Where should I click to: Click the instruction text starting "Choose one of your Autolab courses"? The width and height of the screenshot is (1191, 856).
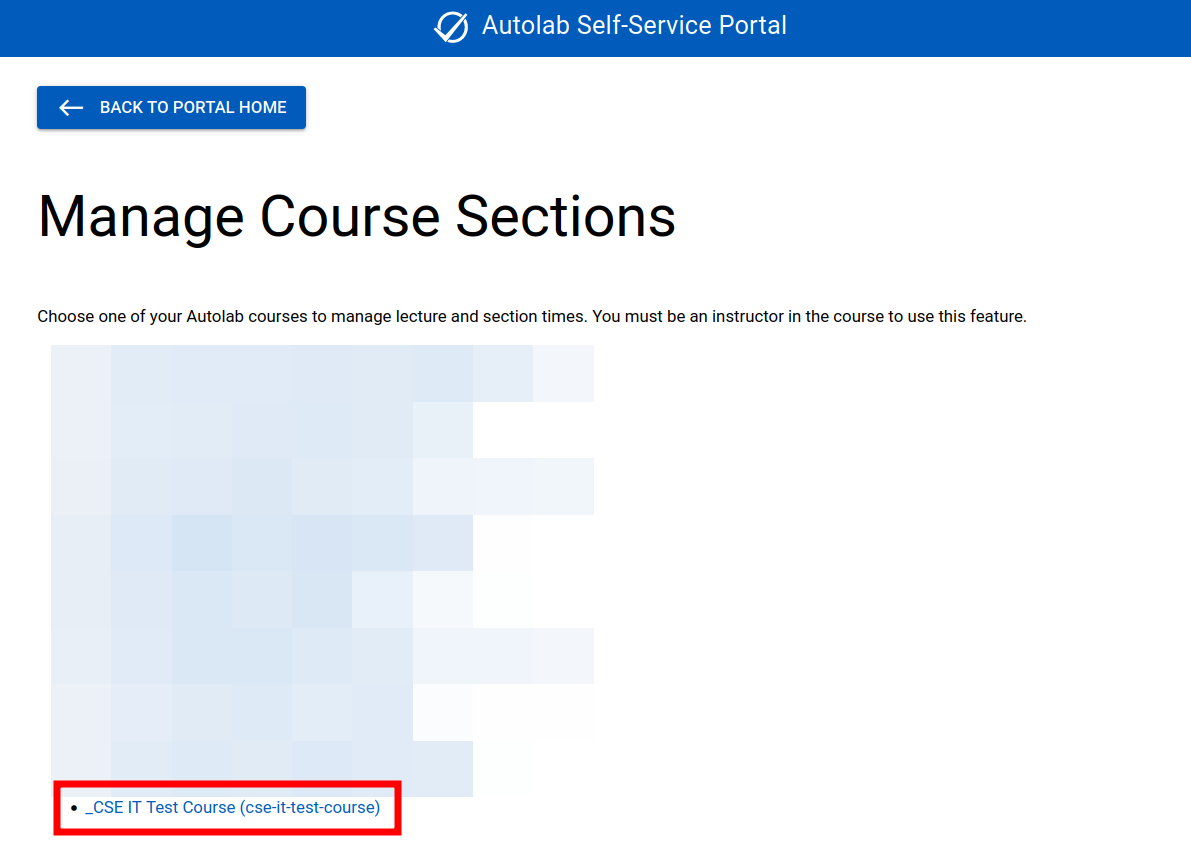(x=532, y=316)
